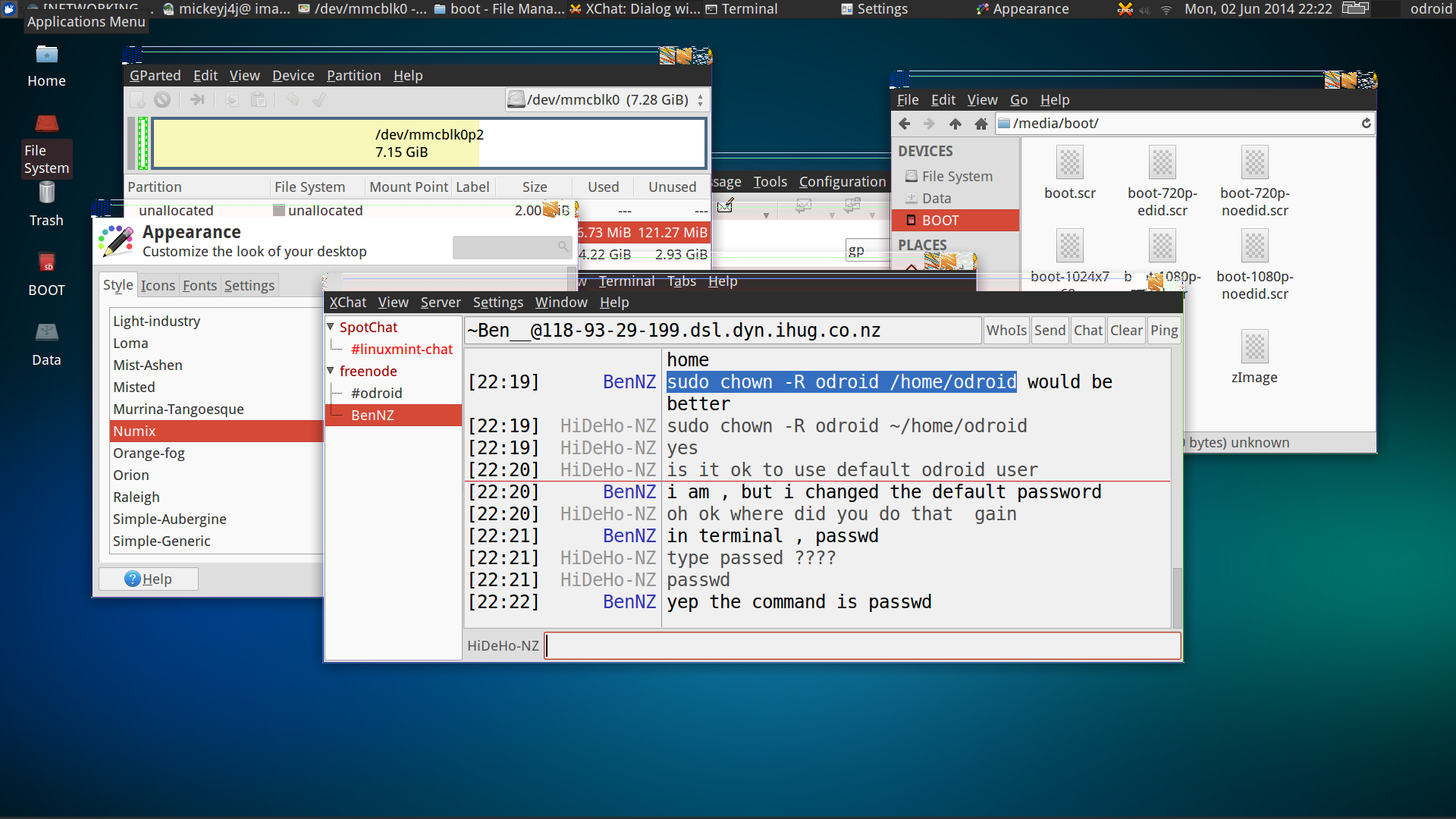1456x819 pixels.
Task: Open the Server menu in XChat
Action: [x=441, y=302]
